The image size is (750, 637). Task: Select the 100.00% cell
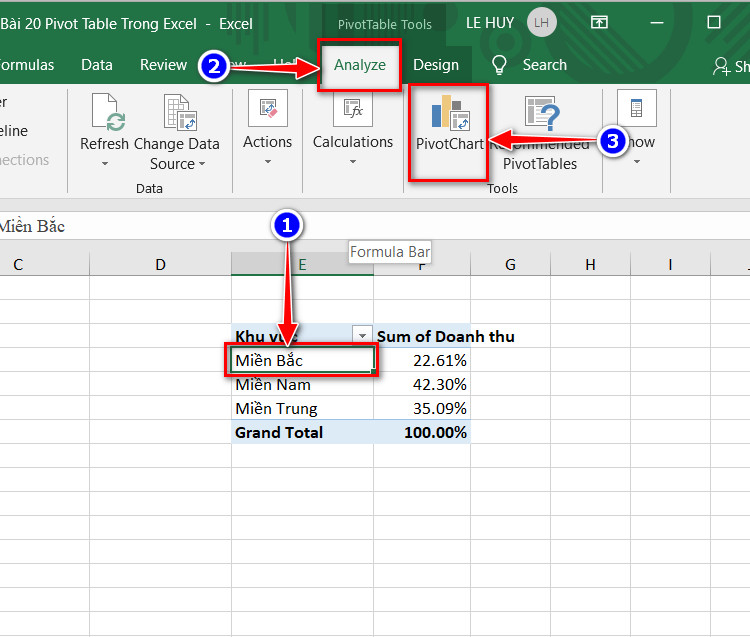(x=422, y=432)
